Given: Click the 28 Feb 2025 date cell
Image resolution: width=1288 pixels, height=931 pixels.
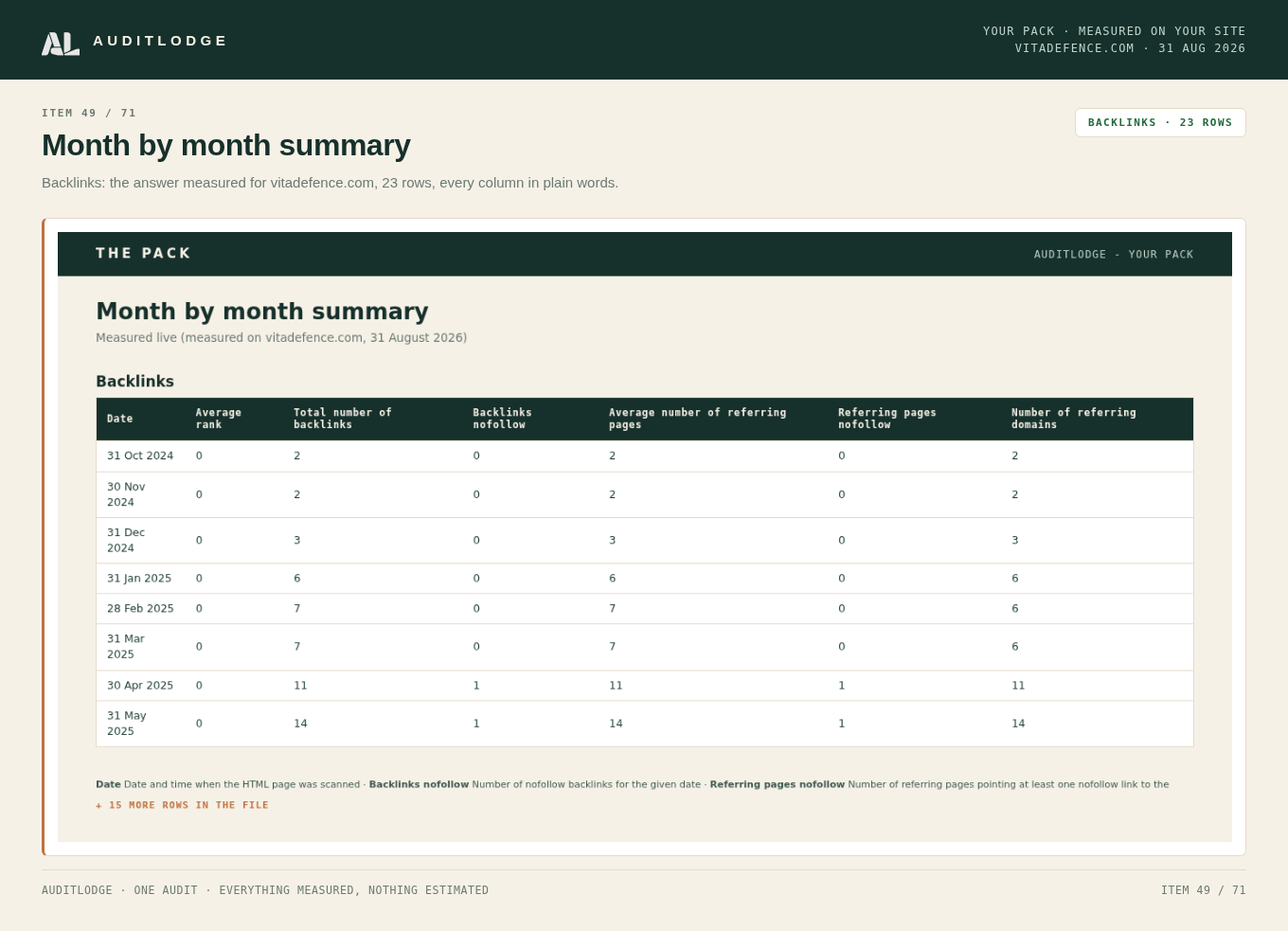Looking at the screenshot, I should (x=140, y=608).
